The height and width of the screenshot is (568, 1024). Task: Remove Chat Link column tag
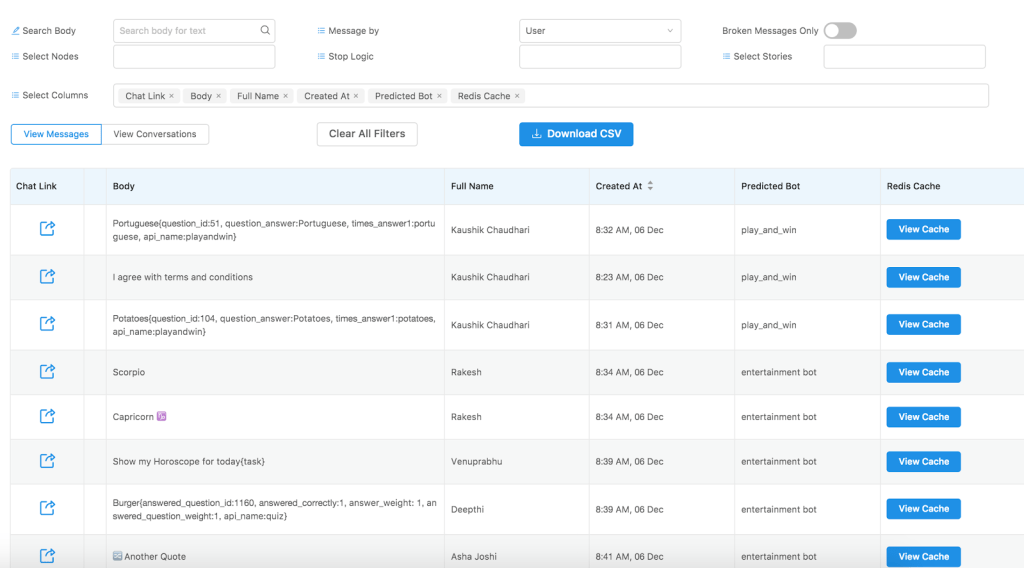tap(172, 96)
